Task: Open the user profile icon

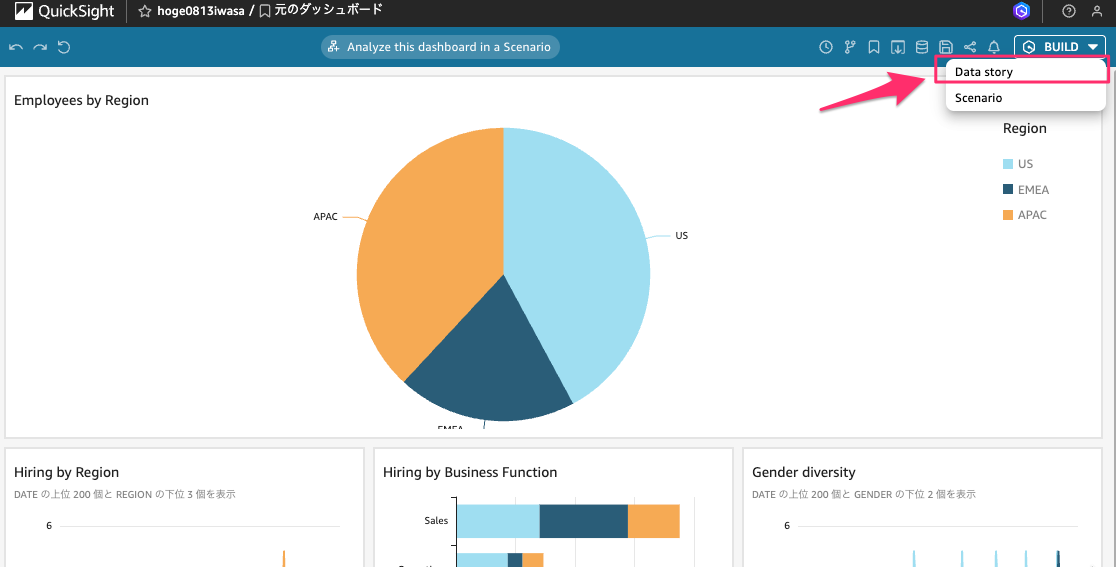Action: tap(1097, 11)
